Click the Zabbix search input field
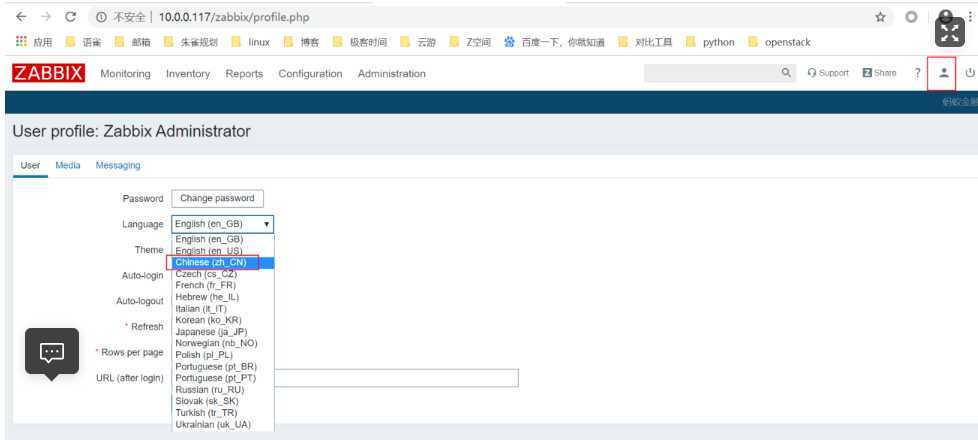 point(712,73)
